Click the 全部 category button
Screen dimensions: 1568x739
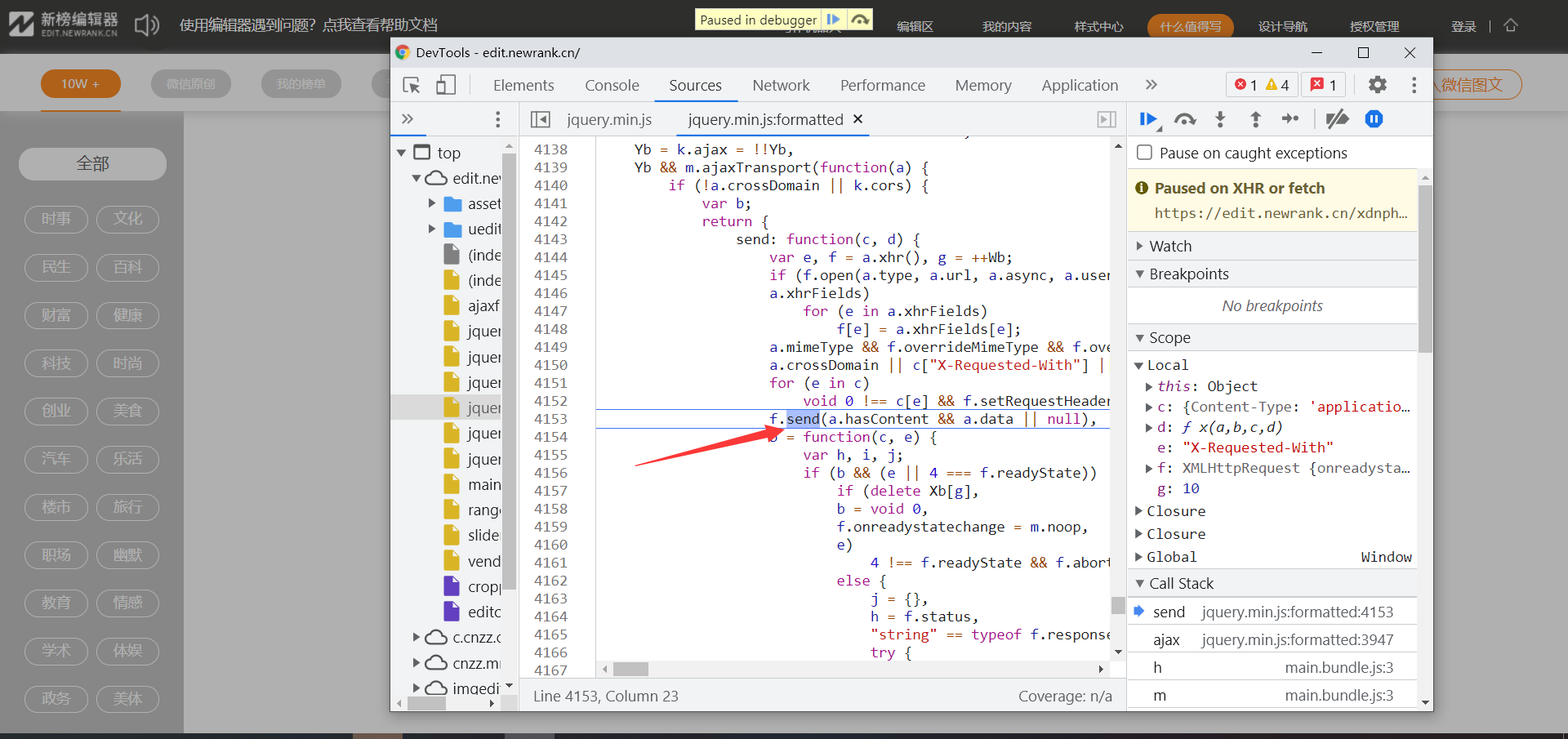click(x=92, y=163)
